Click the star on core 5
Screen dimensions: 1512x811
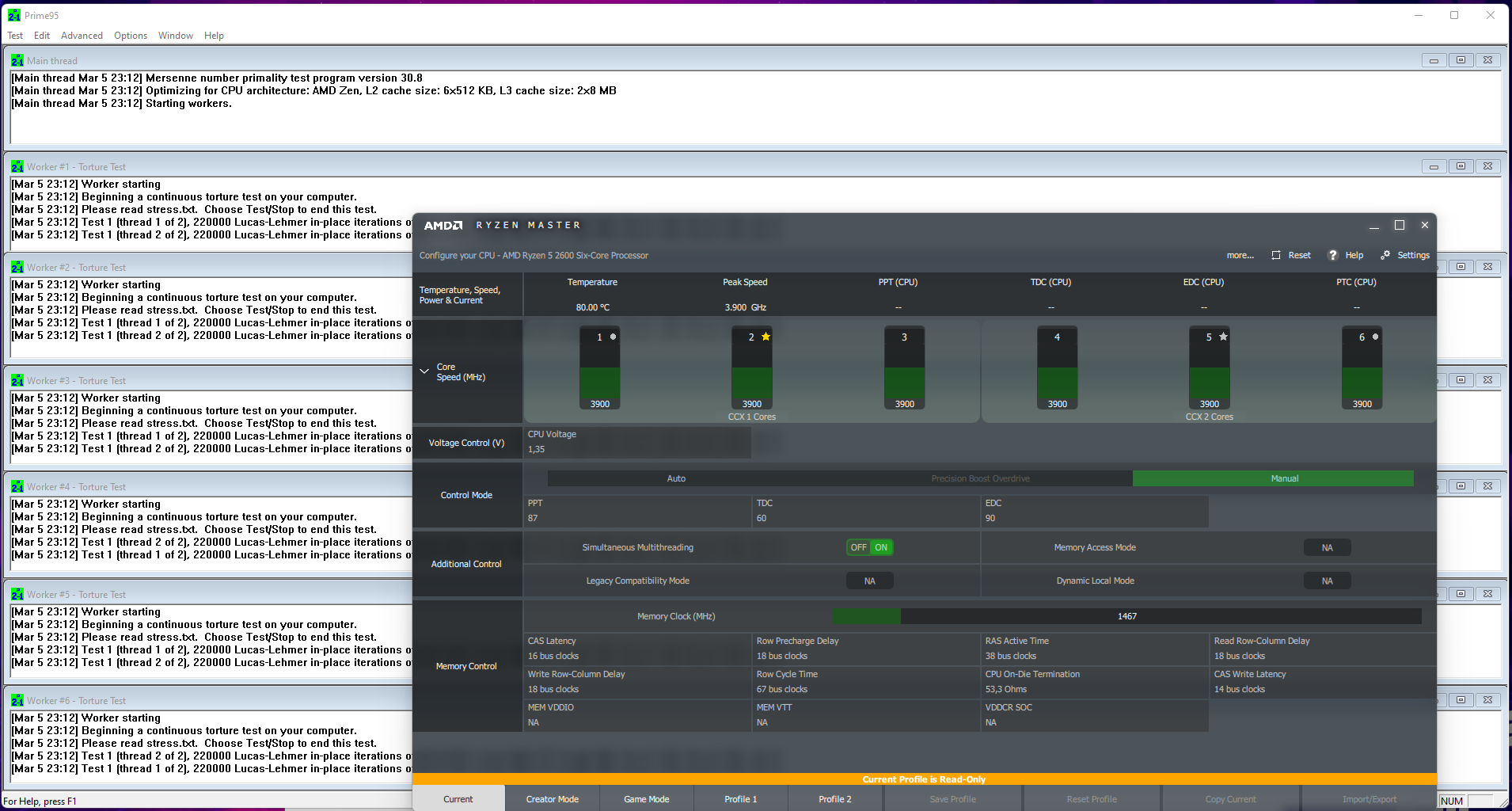click(x=1223, y=337)
